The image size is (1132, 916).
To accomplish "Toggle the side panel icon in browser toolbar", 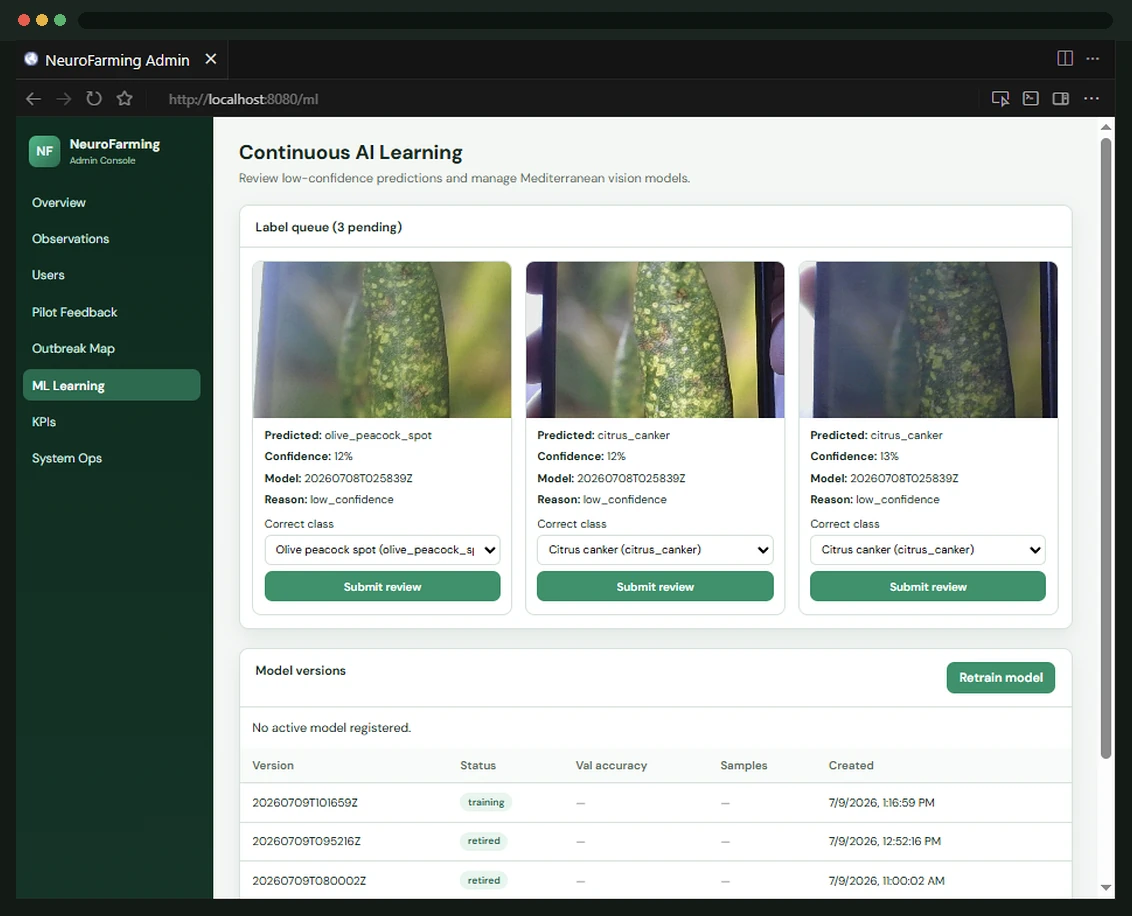I will point(1061,98).
